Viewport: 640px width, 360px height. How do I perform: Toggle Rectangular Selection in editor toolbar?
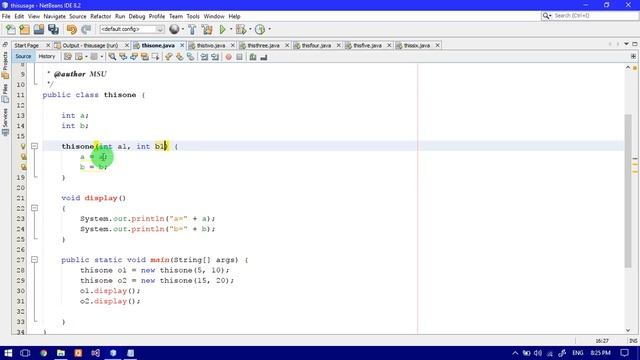pos(156,57)
